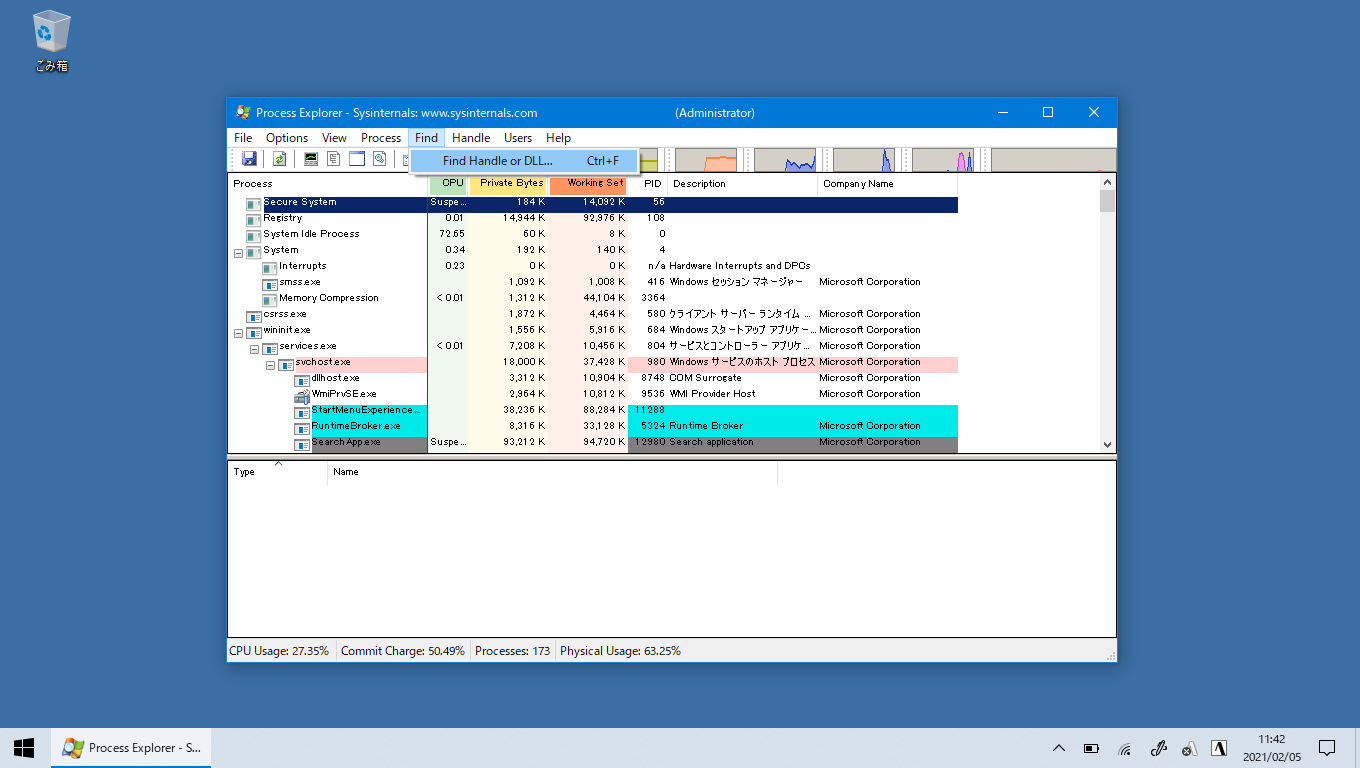1360x768 pixels.
Task: Click the WmiPrvSE.exe process icon
Action: [x=302, y=395]
